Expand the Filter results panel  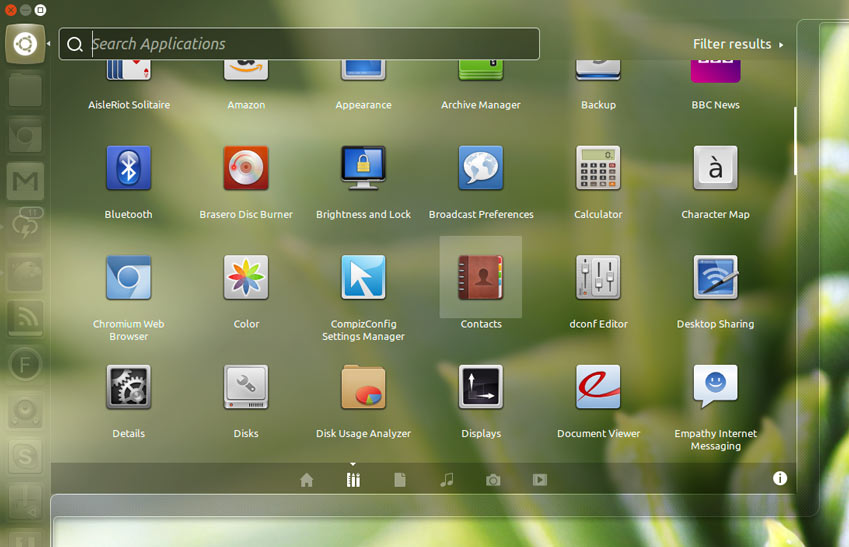click(x=738, y=44)
